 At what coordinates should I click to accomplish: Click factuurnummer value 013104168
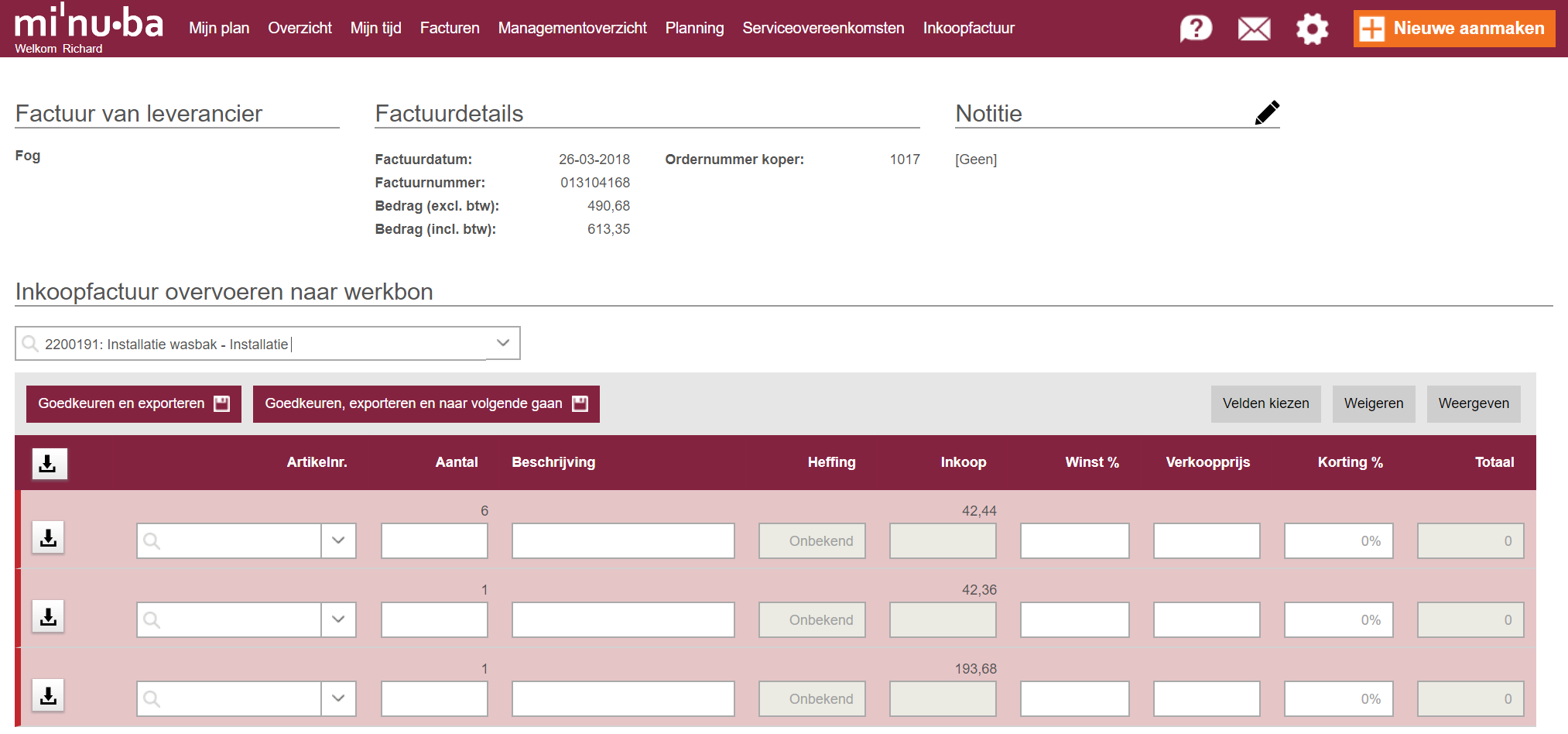click(x=595, y=183)
